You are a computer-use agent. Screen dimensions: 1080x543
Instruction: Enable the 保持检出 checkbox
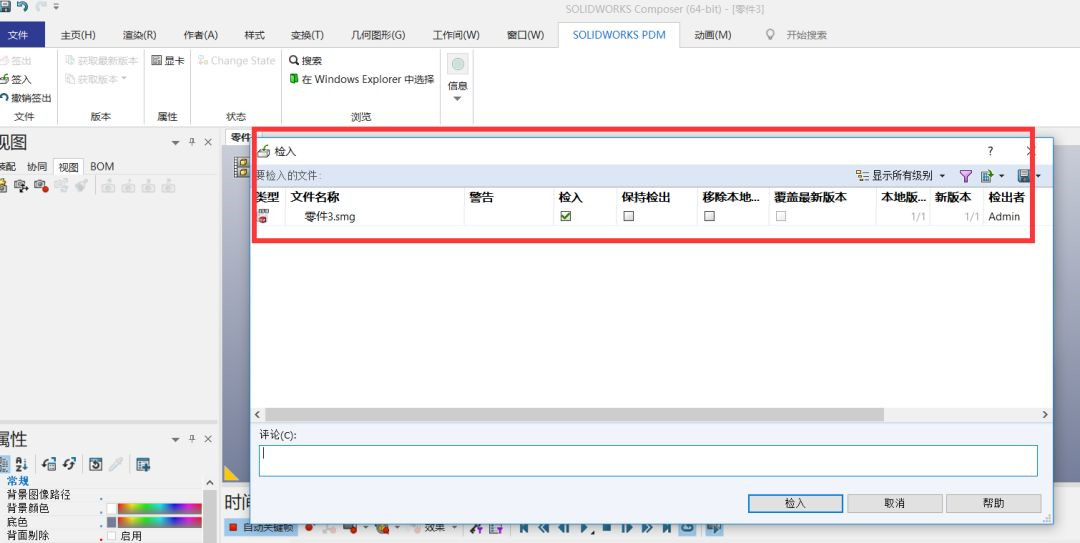tap(629, 216)
